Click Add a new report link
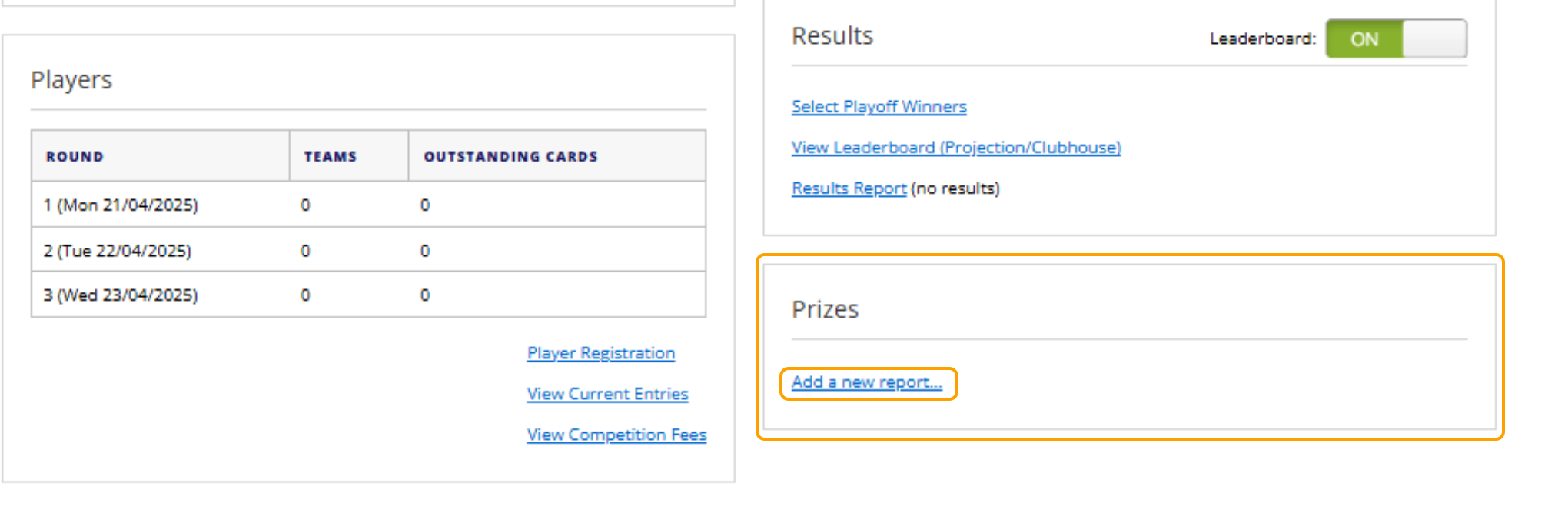The height and width of the screenshot is (510, 1568). [x=866, y=382]
